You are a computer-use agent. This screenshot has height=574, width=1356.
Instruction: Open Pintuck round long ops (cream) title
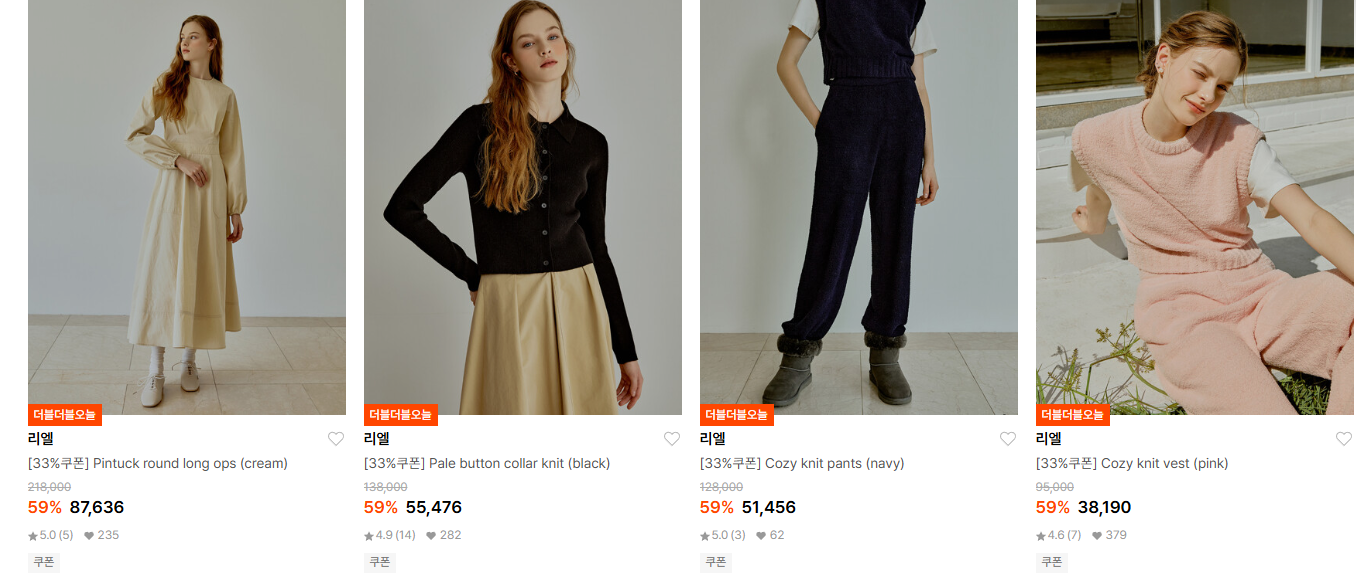(158, 463)
